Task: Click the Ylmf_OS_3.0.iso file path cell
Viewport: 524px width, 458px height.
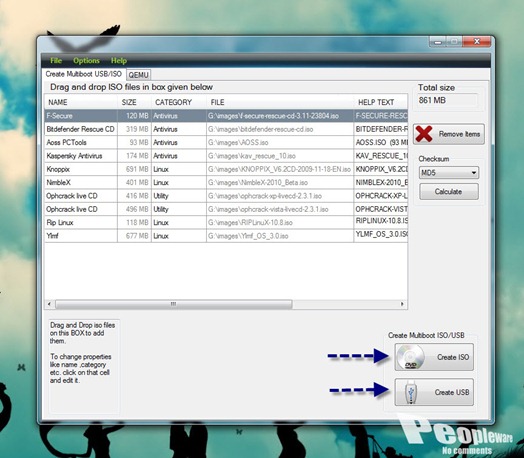Action: 280,236
